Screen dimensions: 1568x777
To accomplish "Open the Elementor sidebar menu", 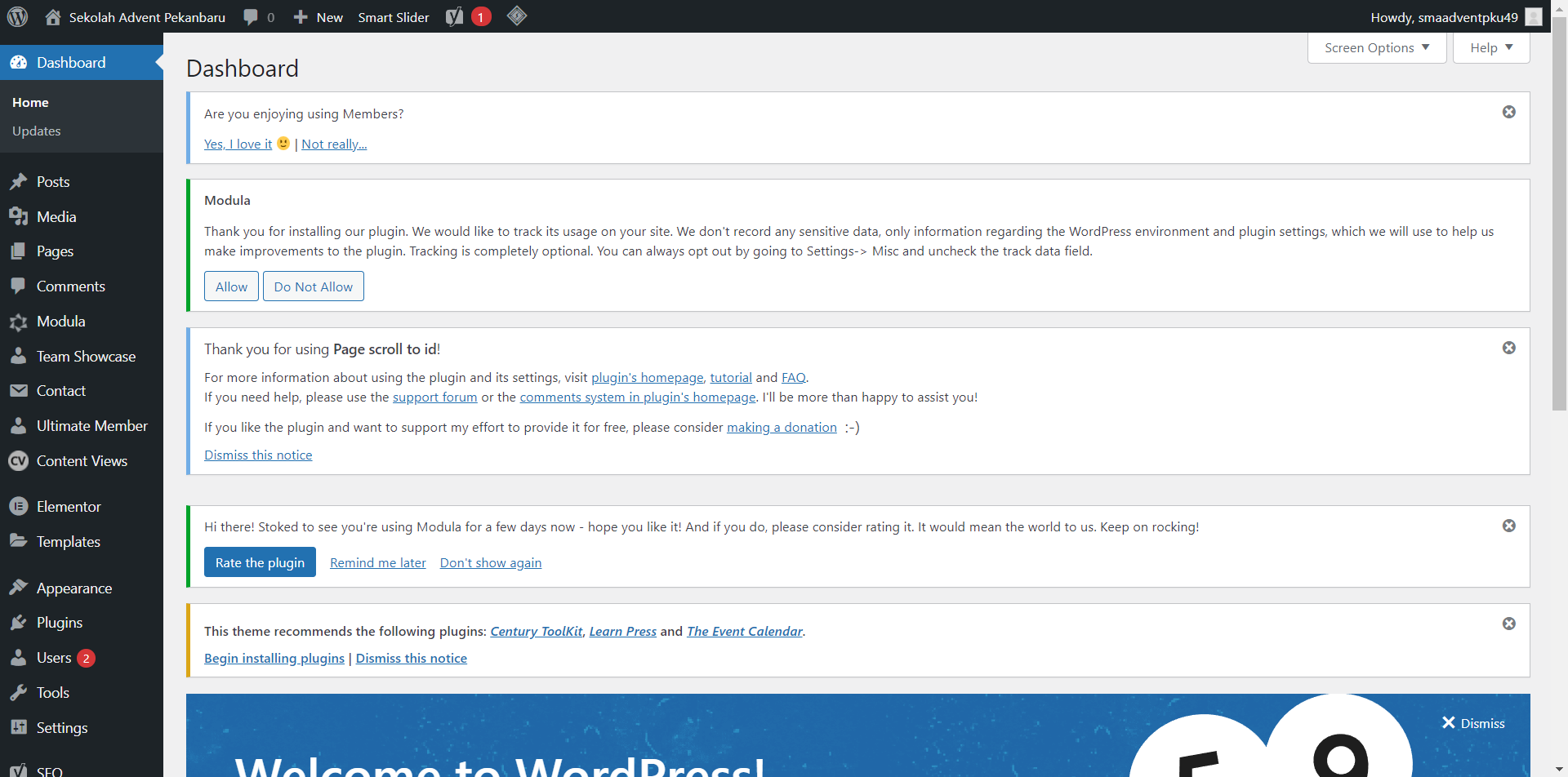I will [69, 507].
